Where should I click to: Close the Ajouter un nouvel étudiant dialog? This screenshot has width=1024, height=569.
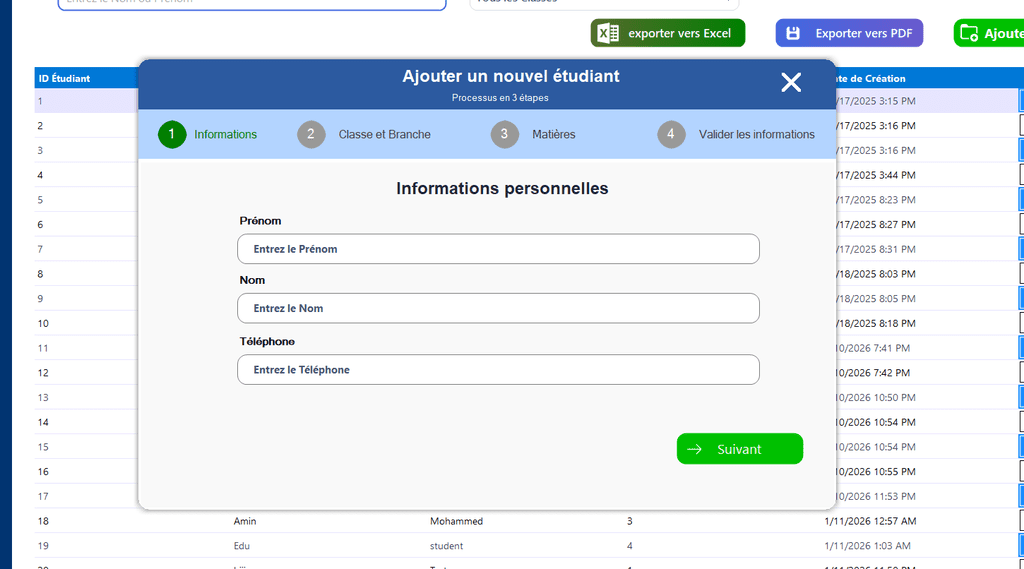point(791,83)
